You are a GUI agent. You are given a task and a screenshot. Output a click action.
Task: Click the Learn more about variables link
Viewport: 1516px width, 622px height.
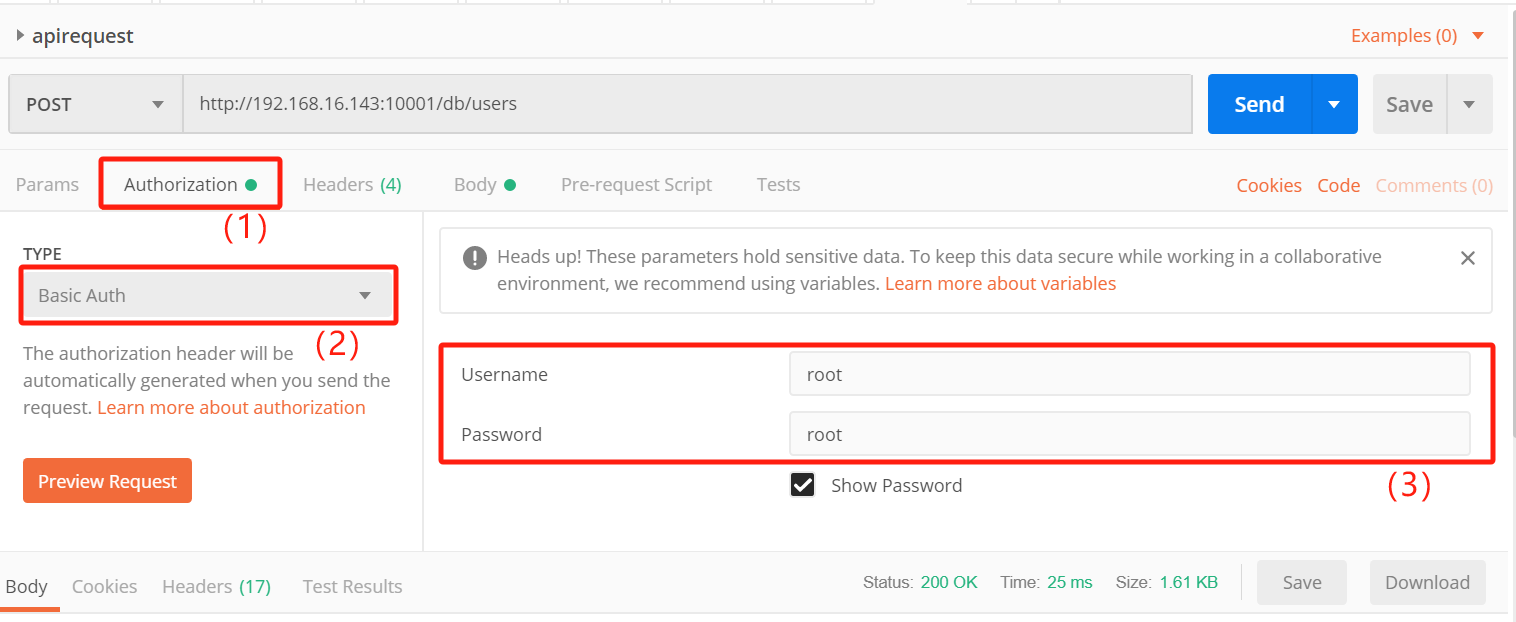tap(1000, 284)
